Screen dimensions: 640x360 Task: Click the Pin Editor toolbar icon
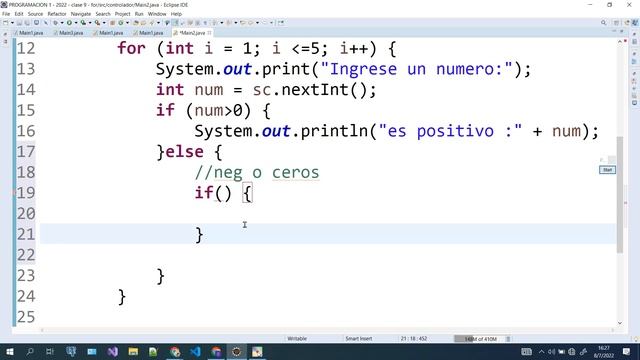click(x=281, y=23)
